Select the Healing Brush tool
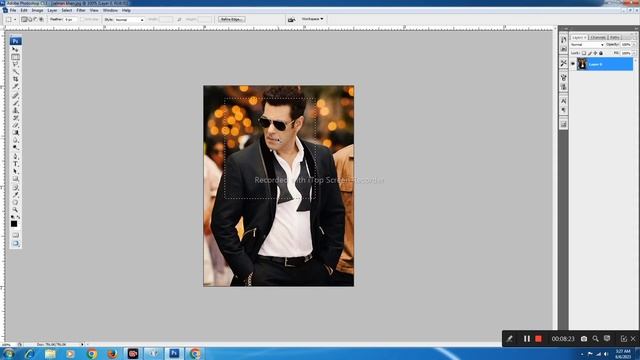This screenshot has width=640, height=360. [x=16, y=96]
